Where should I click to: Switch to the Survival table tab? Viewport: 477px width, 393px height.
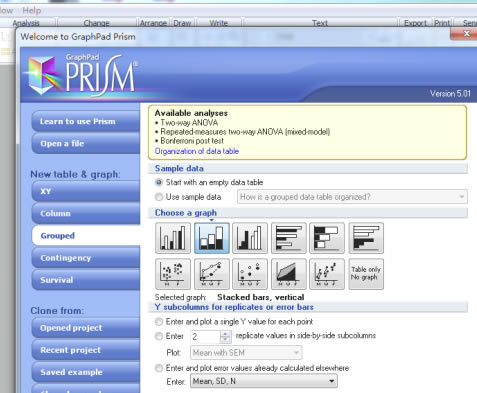pyautogui.click(x=86, y=280)
